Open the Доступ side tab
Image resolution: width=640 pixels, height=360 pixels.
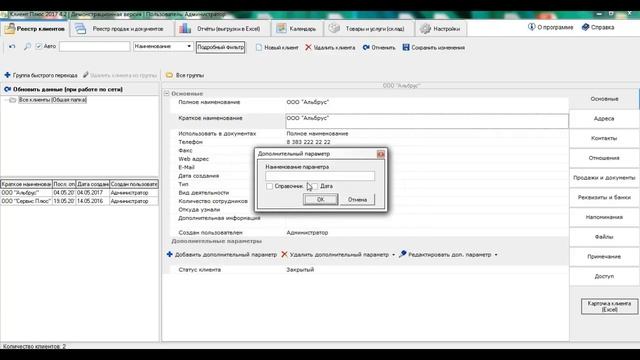click(604, 276)
